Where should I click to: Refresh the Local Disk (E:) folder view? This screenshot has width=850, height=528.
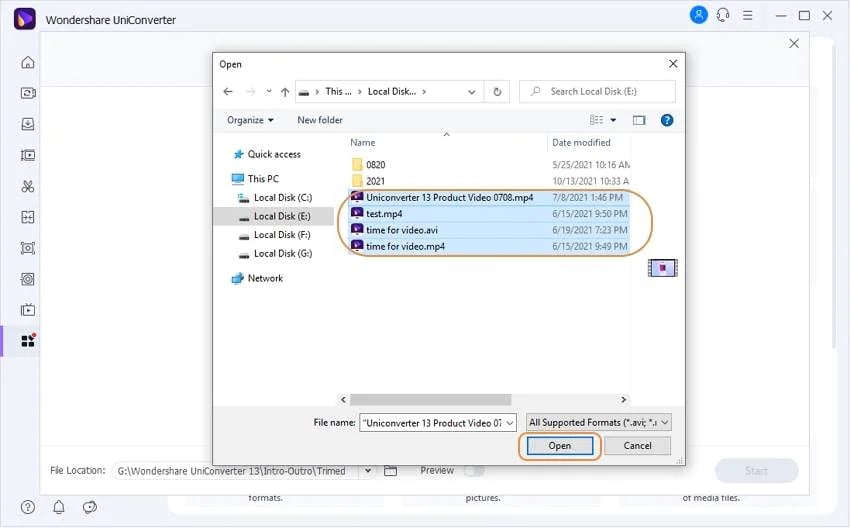pos(497,92)
